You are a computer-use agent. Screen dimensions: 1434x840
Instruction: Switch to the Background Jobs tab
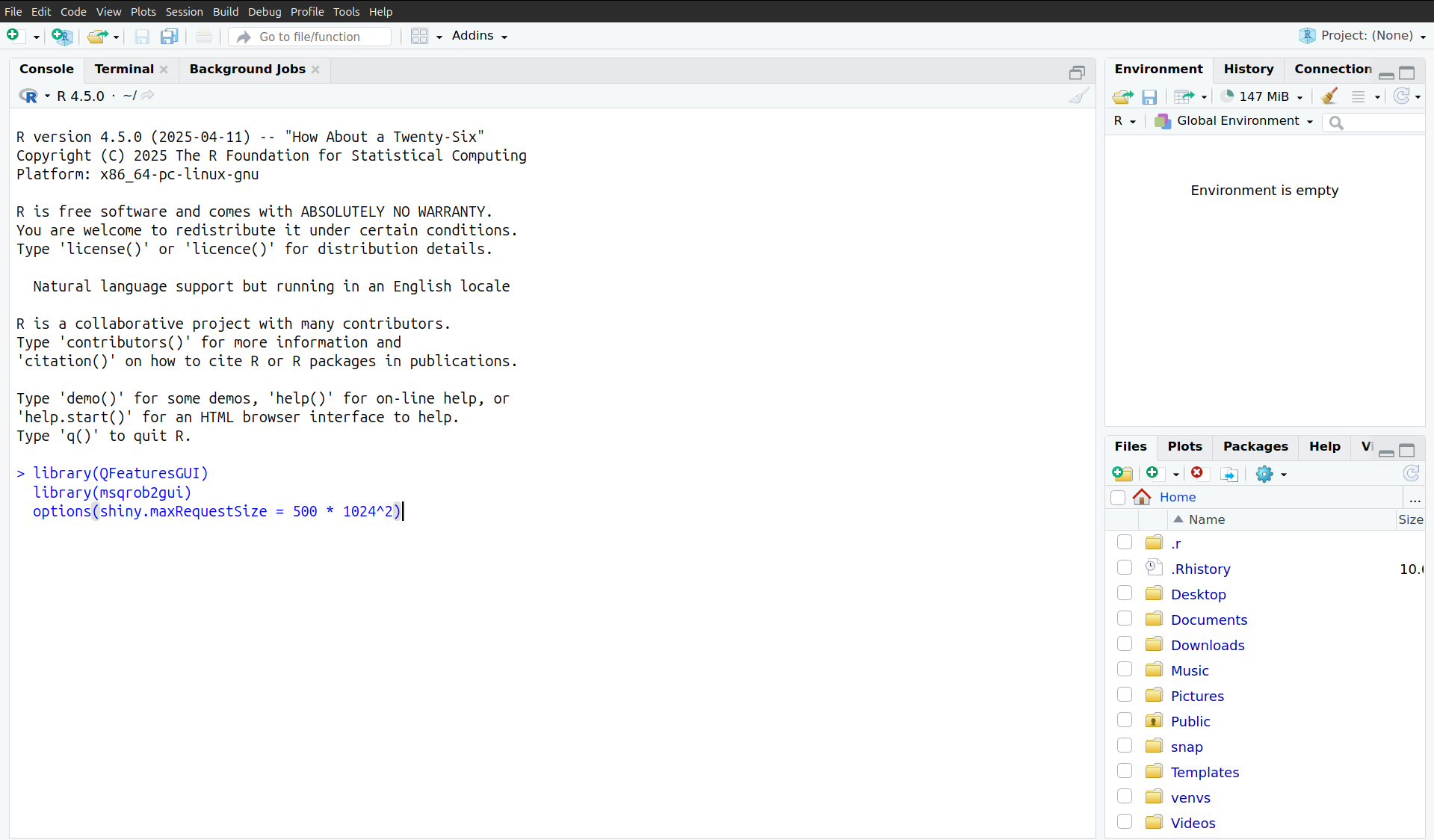coord(247,69)
